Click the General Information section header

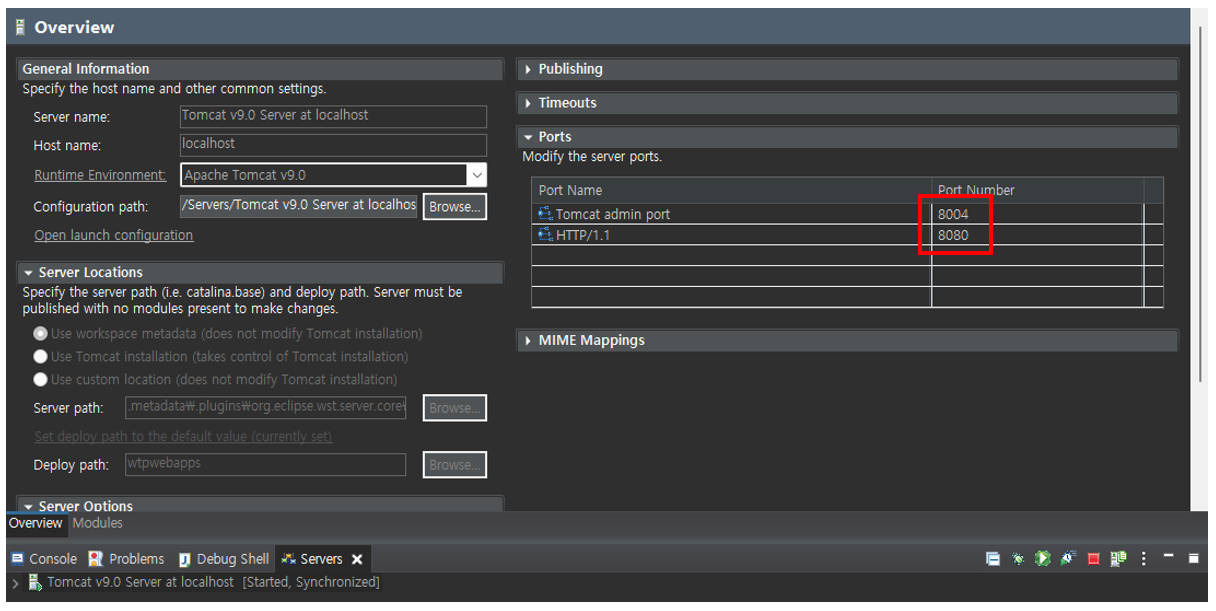[260, 69]
